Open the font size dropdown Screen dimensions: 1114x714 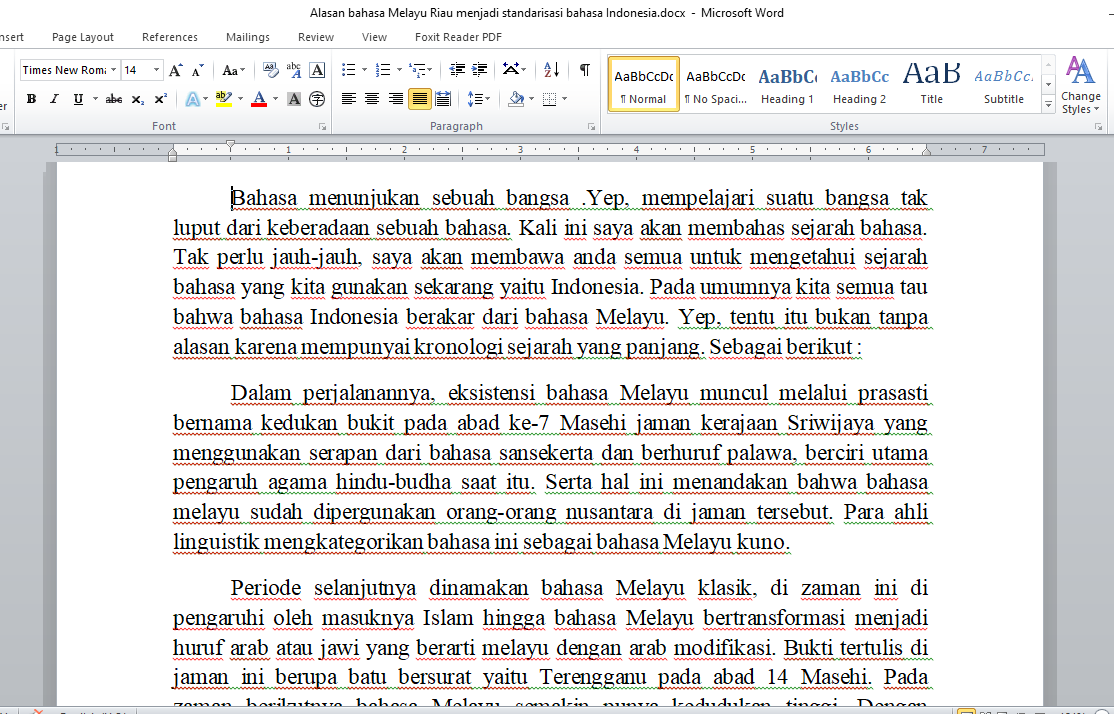(157, 70)
